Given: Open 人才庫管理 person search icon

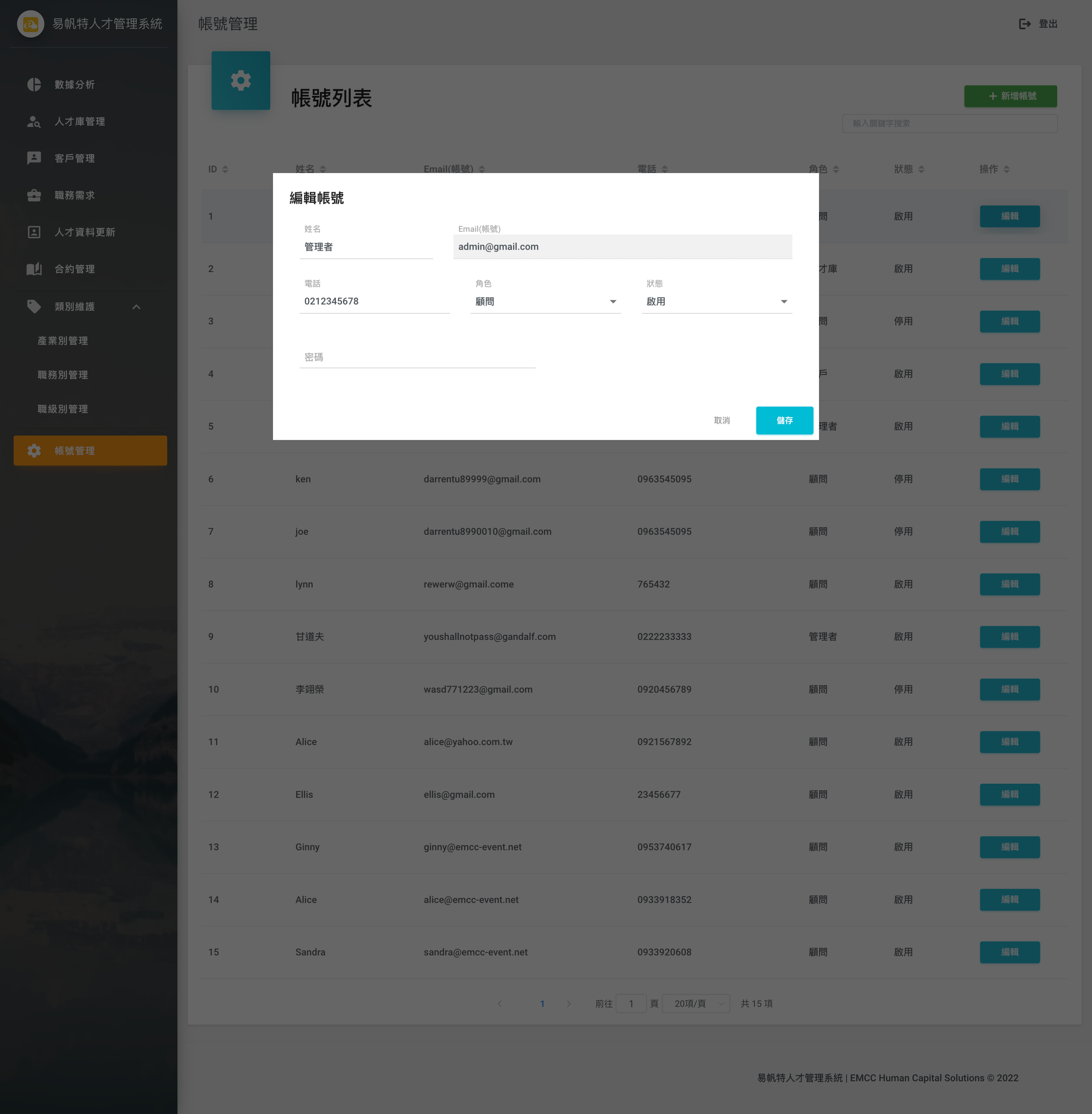Looking at the screenshot, I should 34,122.
